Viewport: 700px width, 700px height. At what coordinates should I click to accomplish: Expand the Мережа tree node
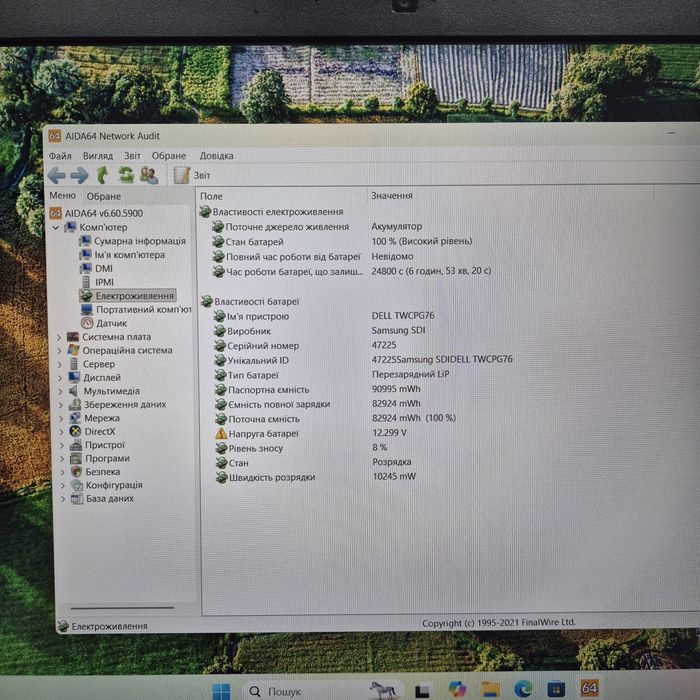pyautogui.click(x=62, y=419)
